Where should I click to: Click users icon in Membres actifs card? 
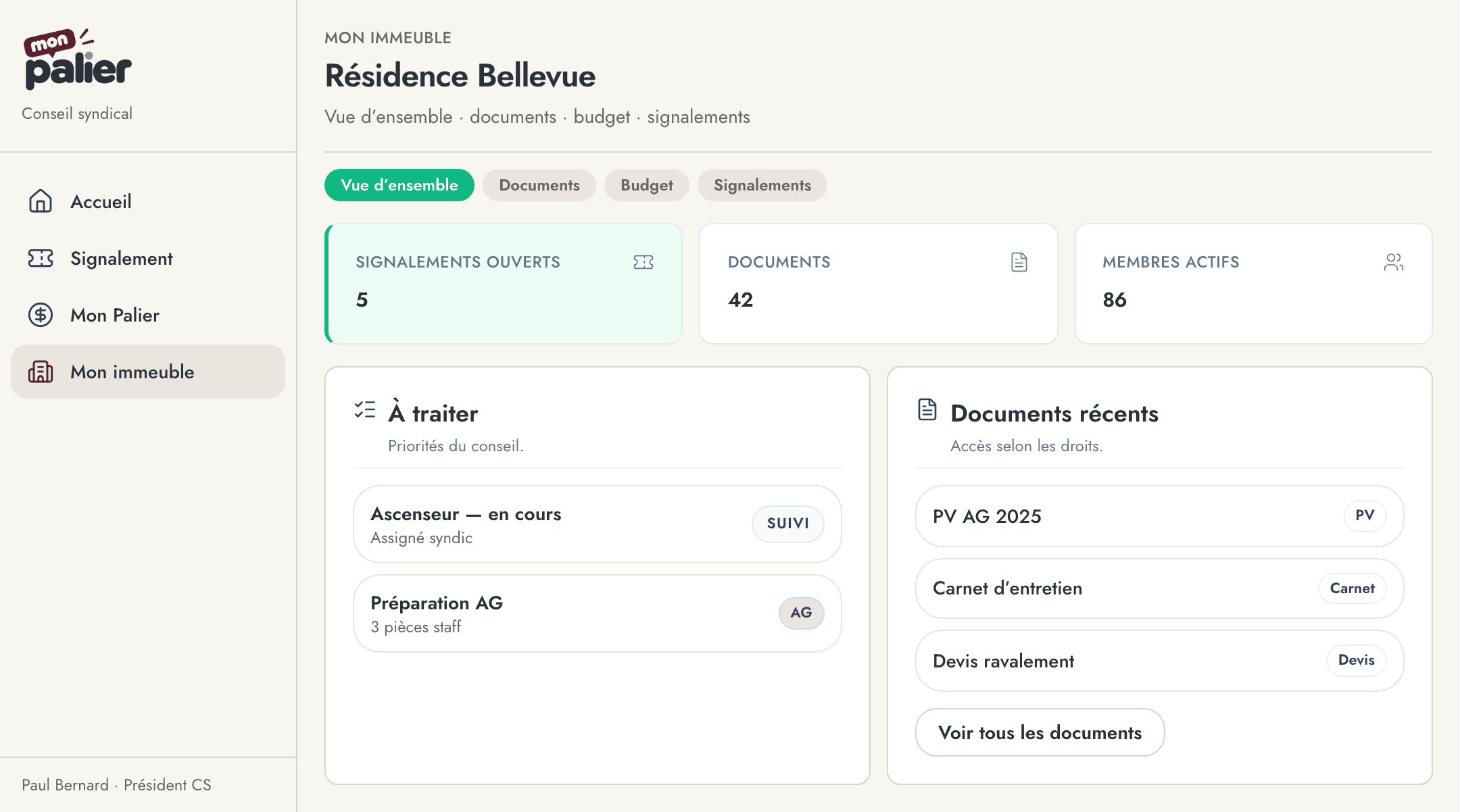(x=1394, y=262)
